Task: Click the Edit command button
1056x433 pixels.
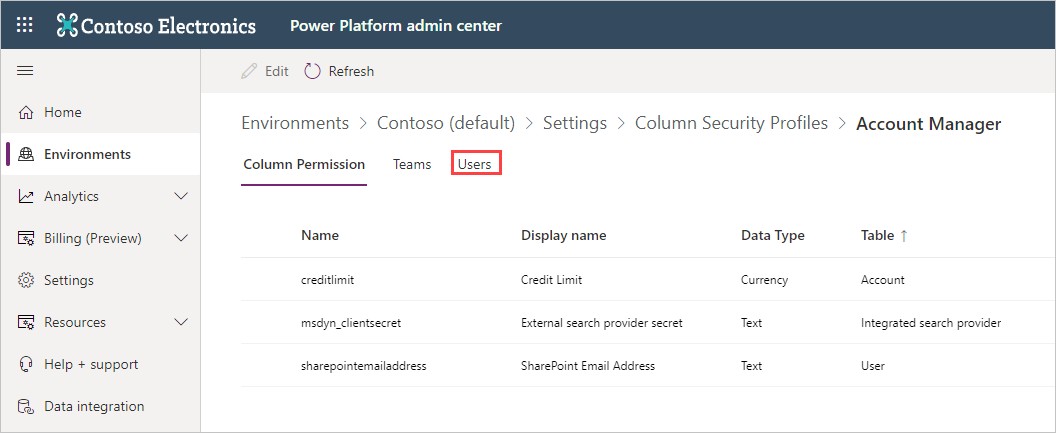Action: 265,71
